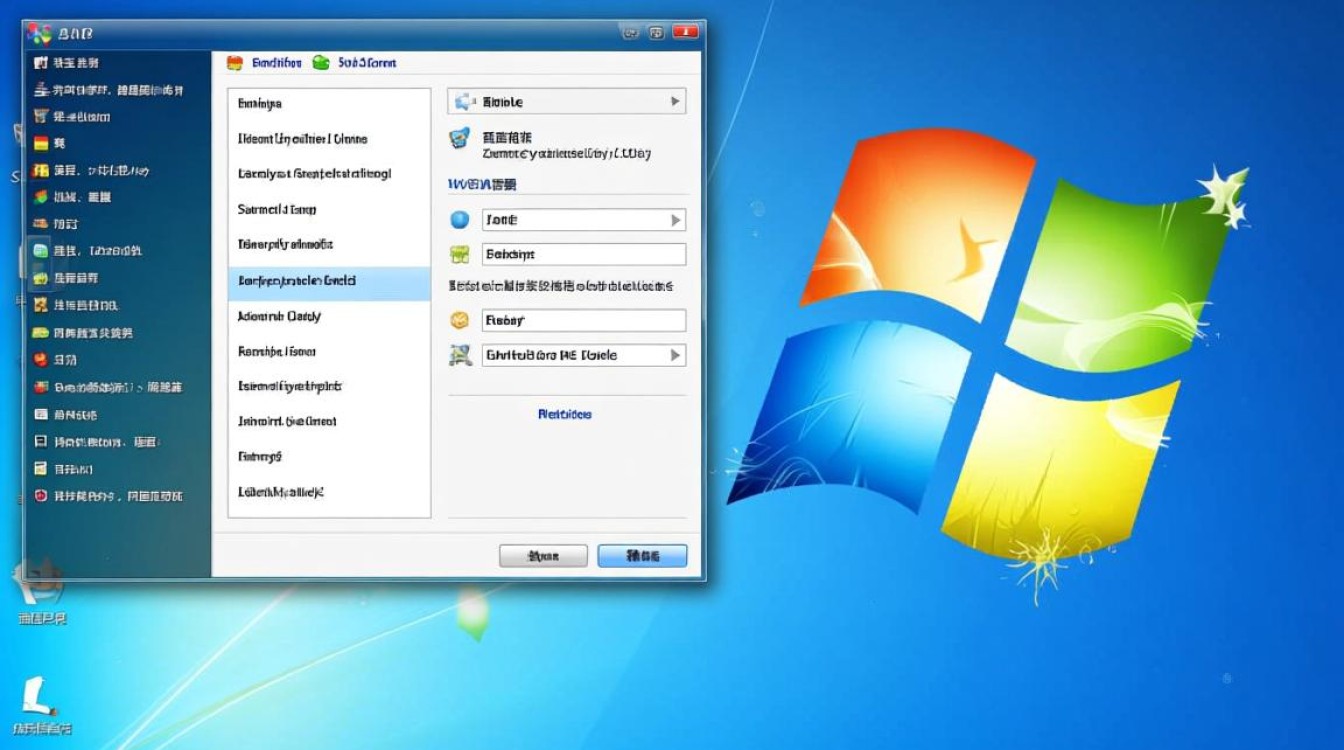Click the blue highlighted button at dialog bottom
Screen dimensions: 1344x750
pos(642,556)
